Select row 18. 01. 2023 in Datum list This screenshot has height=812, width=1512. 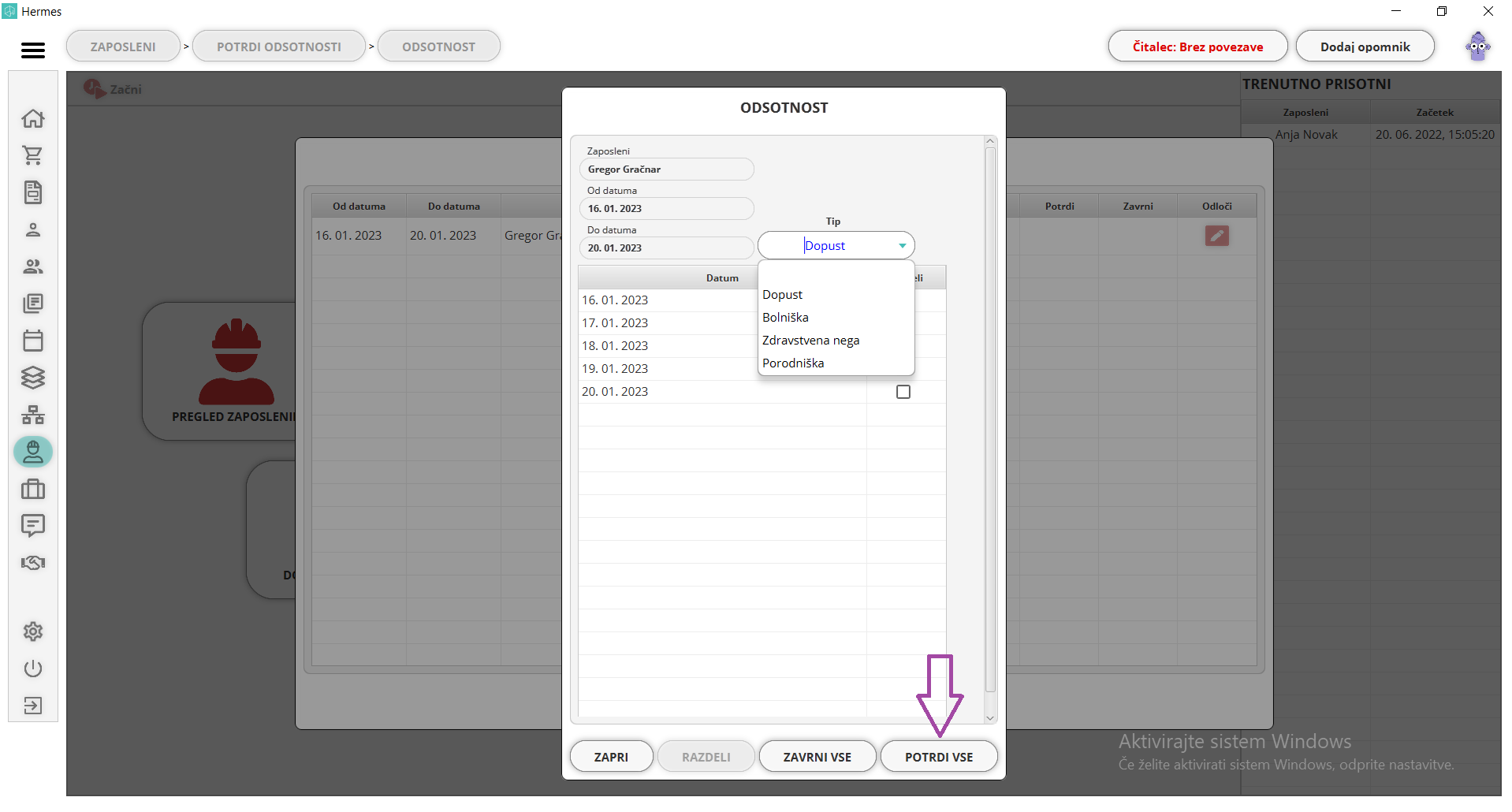(668, 346)
